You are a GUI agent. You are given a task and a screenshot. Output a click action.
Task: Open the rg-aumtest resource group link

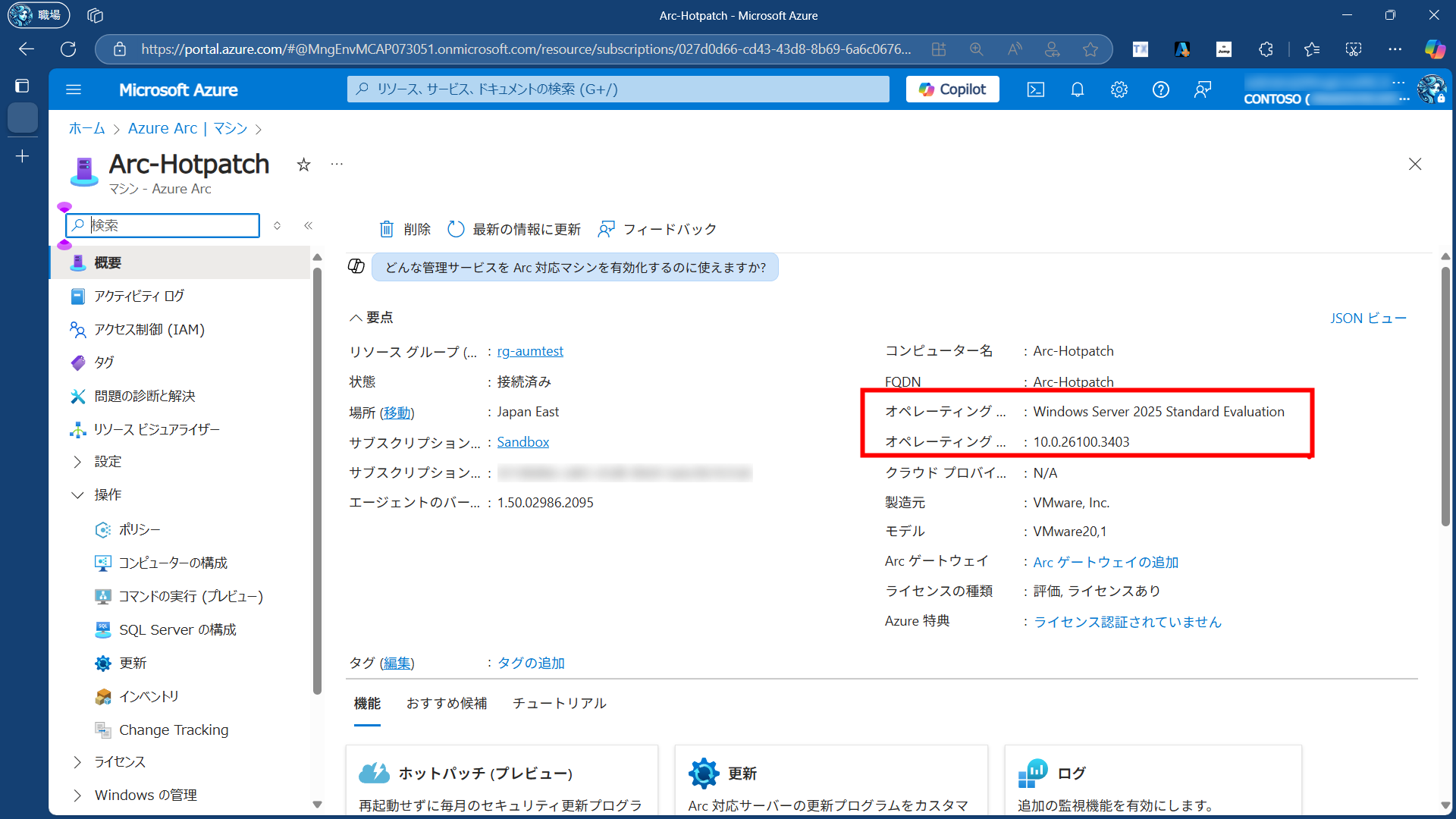(x=530, y=351)
